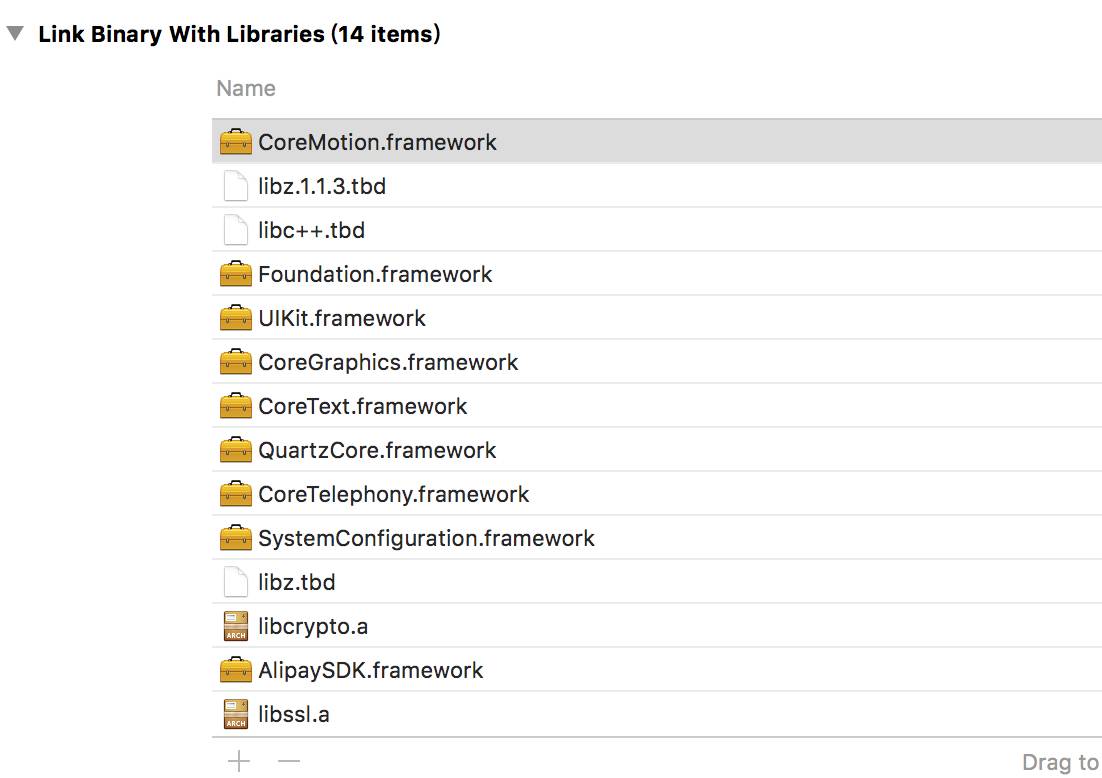This screenshot has height=778, width=1102.
Task: Select the CoreMotion.framework toolbox icon
Action: [x=235, y=141]
